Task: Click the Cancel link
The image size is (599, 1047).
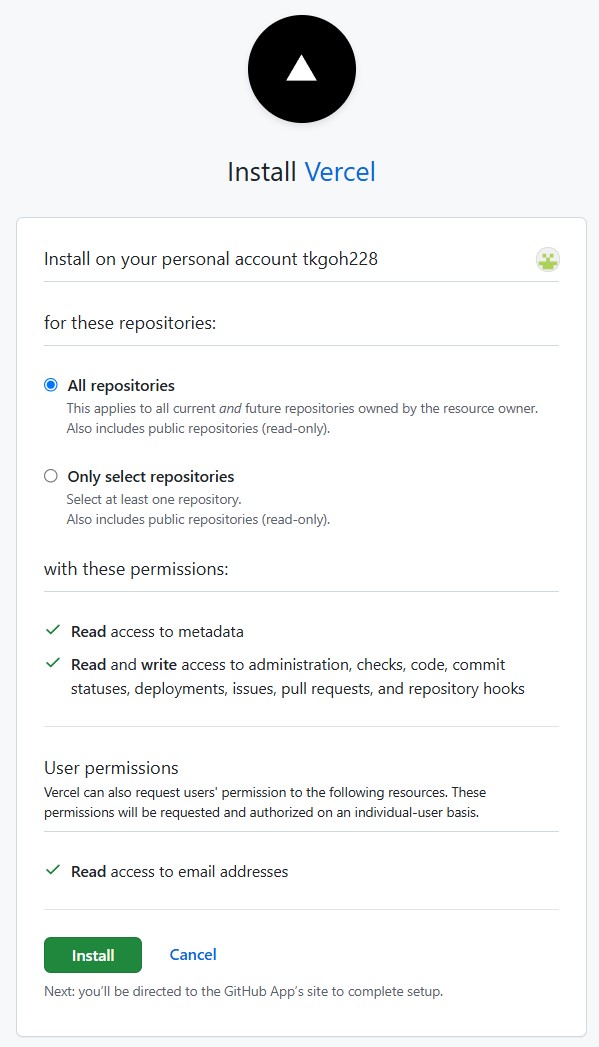Action: [x=192, y=955]
